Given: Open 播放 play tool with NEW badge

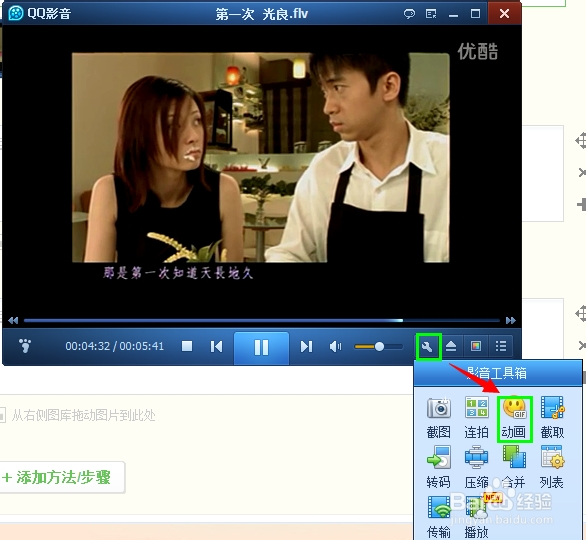Looking at the screenshot, I should click(x=478, y=517).
